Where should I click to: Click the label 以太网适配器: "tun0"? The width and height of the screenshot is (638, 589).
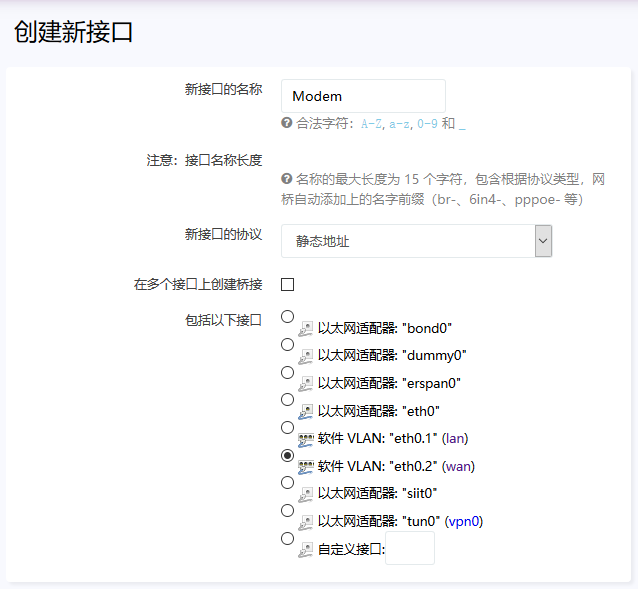[x=378, y=521]
